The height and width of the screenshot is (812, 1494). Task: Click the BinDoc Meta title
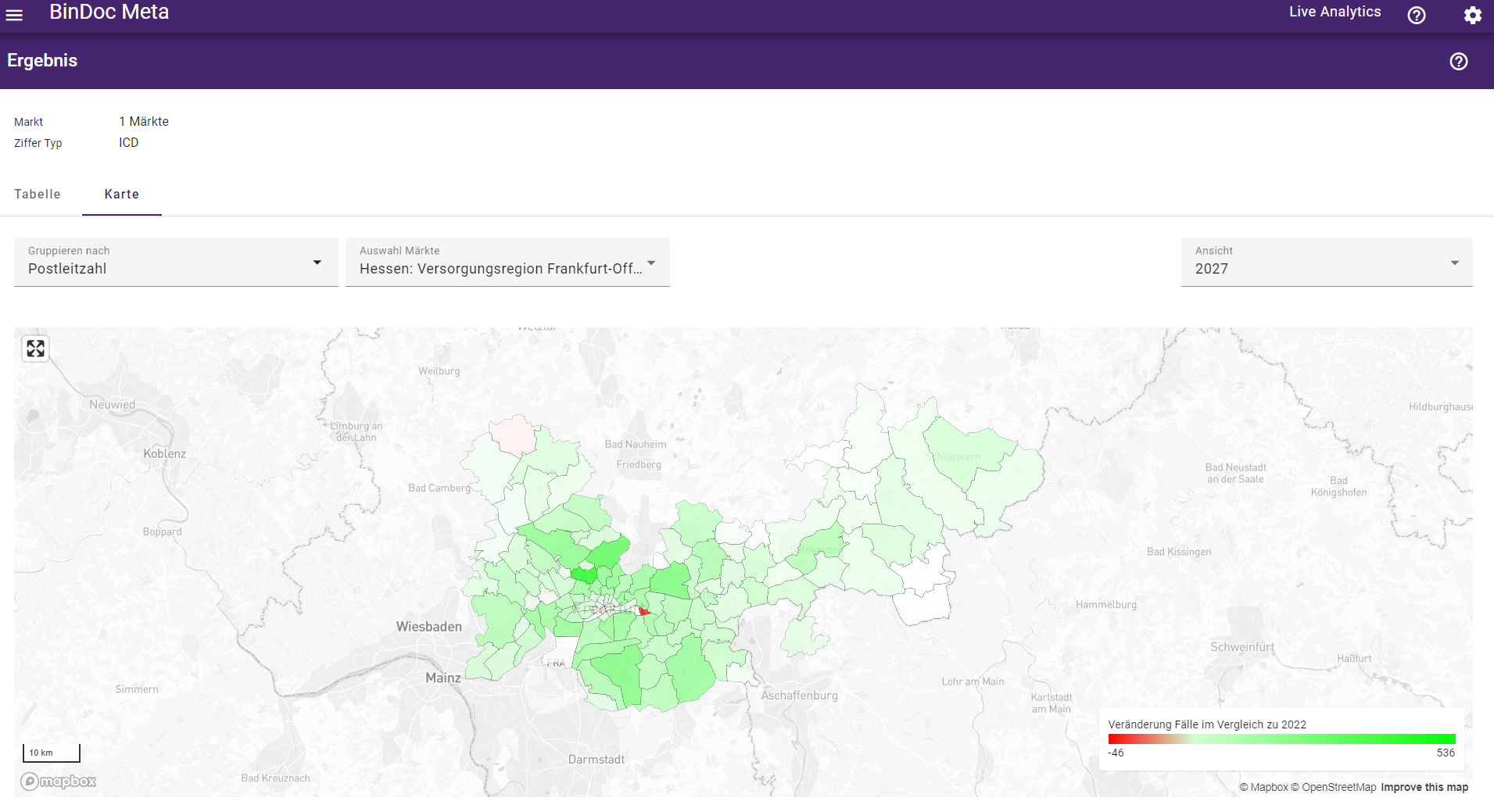[x=109, y=12]
